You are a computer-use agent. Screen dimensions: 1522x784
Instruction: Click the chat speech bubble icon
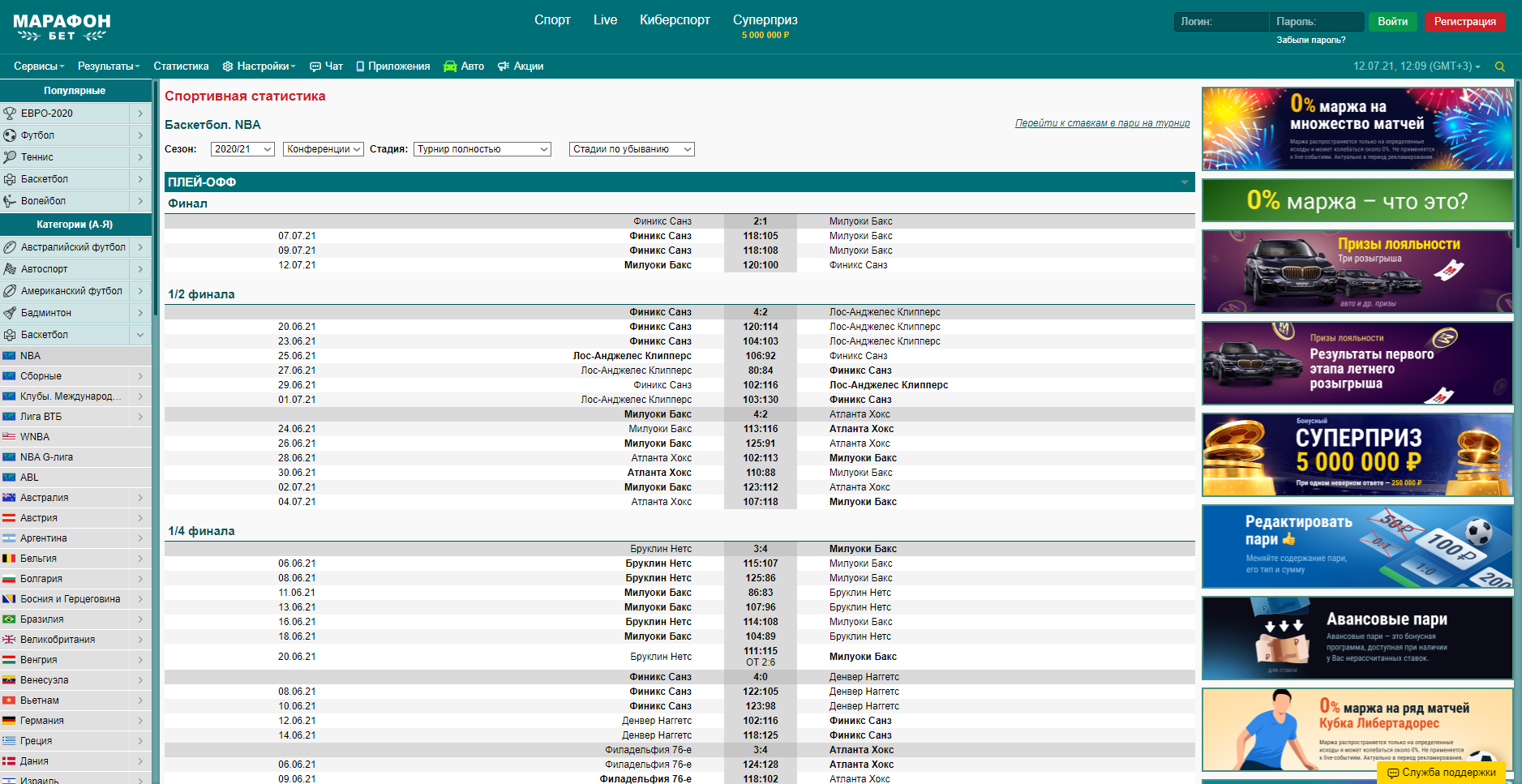[315, 66]
